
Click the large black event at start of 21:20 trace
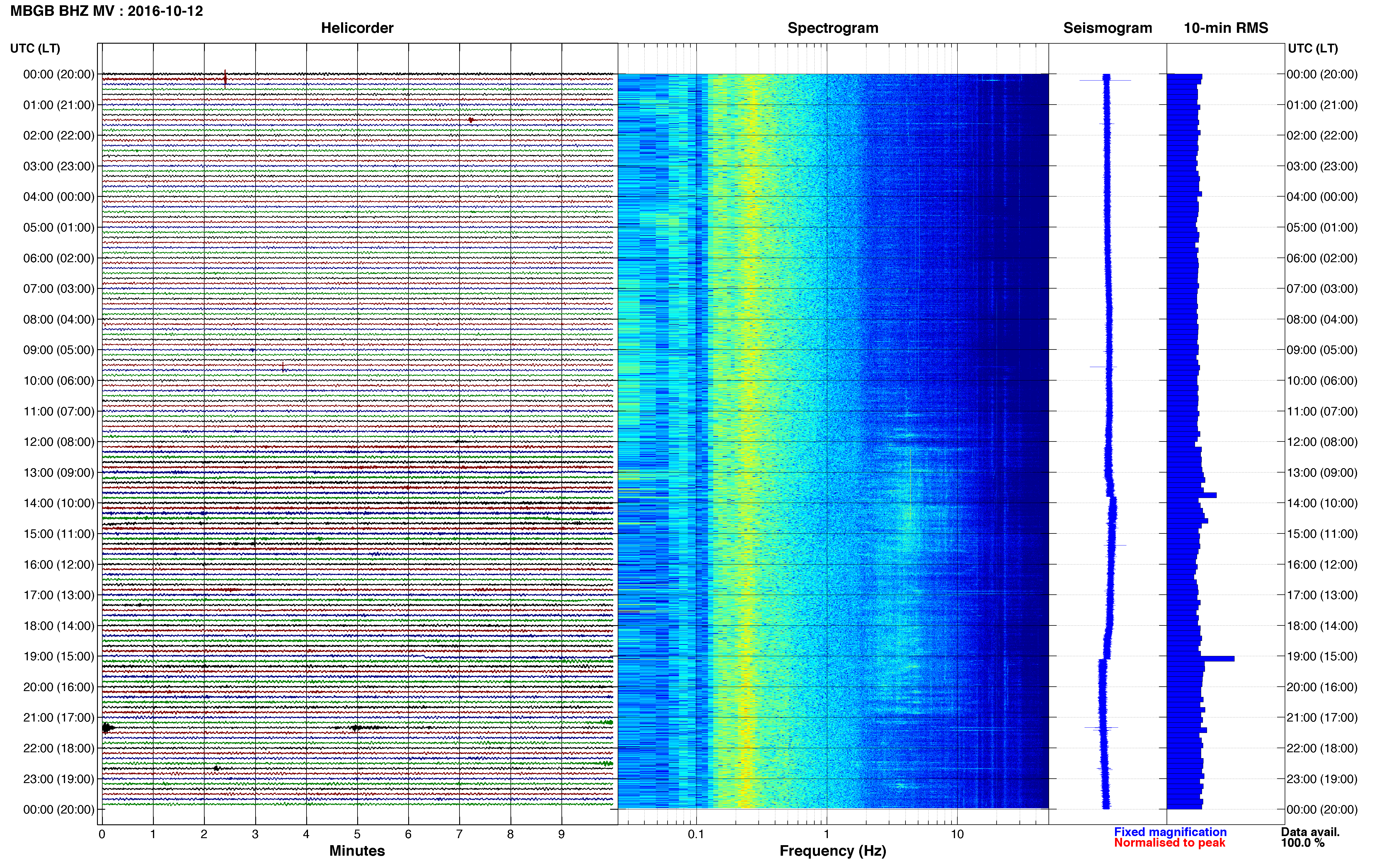(x=107, y=728)
